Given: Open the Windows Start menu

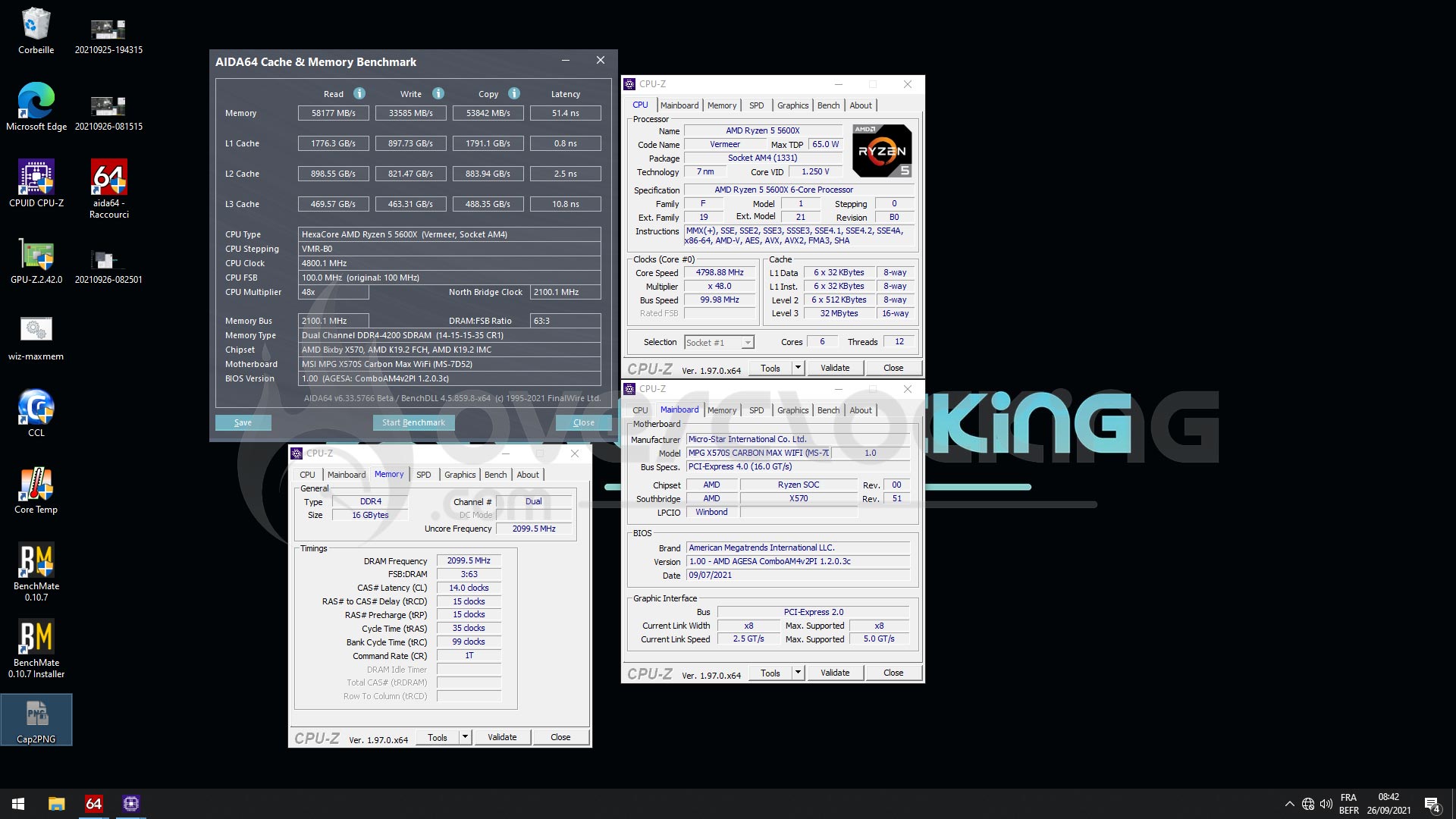Looking at the screenshot, I should pos(18,804).
